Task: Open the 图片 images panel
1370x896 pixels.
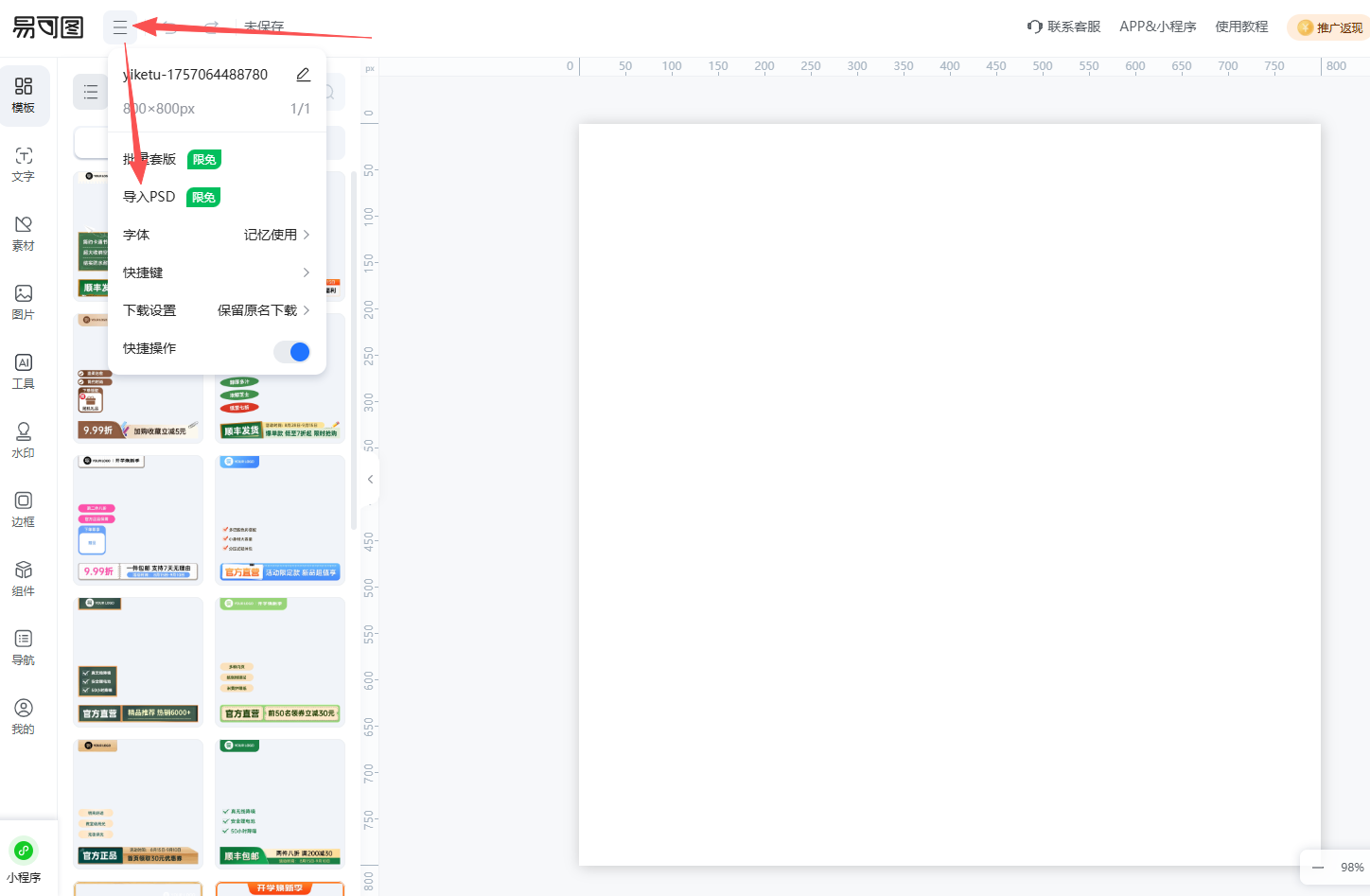Action: coord(23,303)
